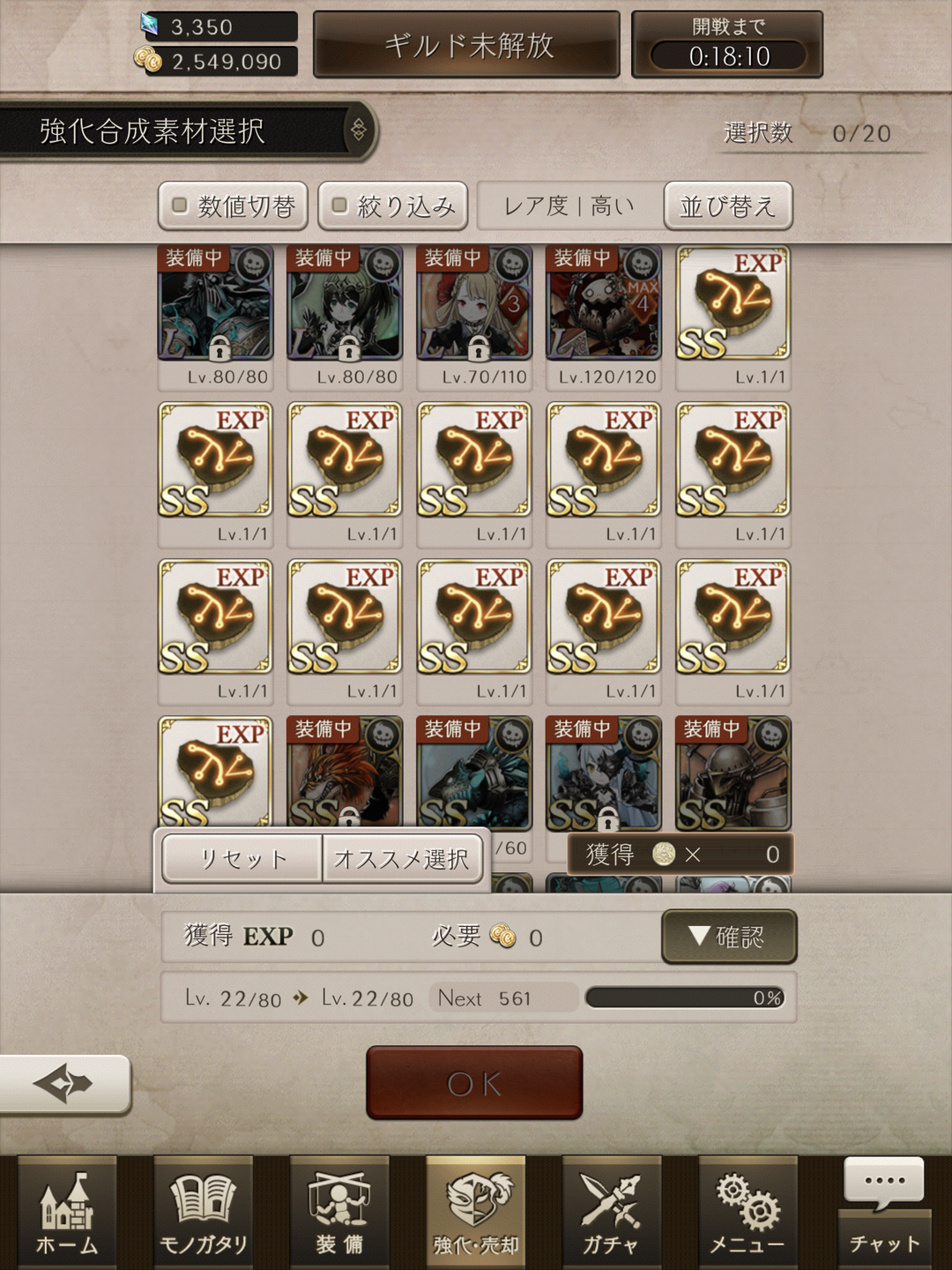
Task: Open the ホーム castle icon
Action: point(67,1213)
